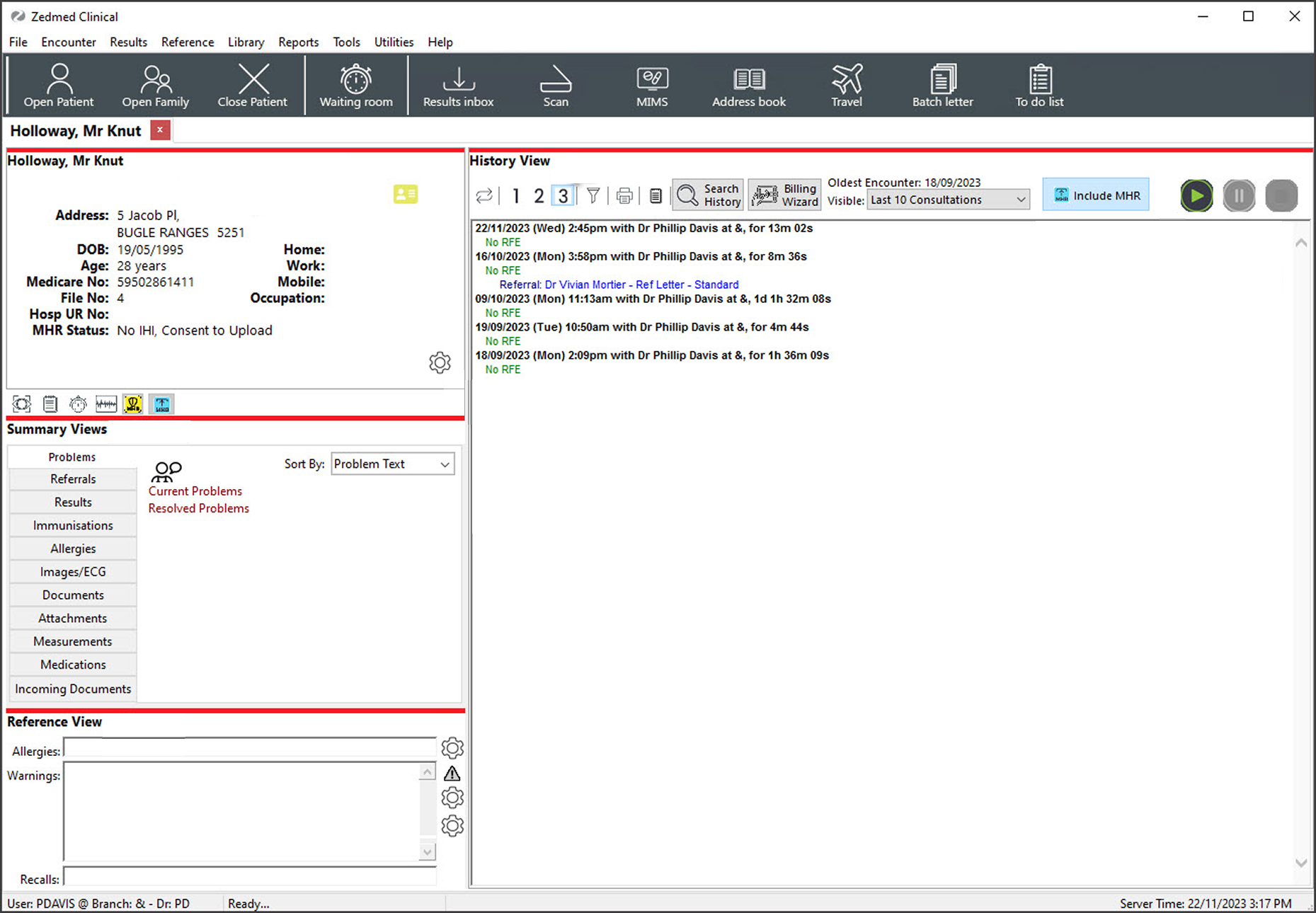Screen dimensions: 1316x913
Task: Print the history view
Action: point(624,196)
